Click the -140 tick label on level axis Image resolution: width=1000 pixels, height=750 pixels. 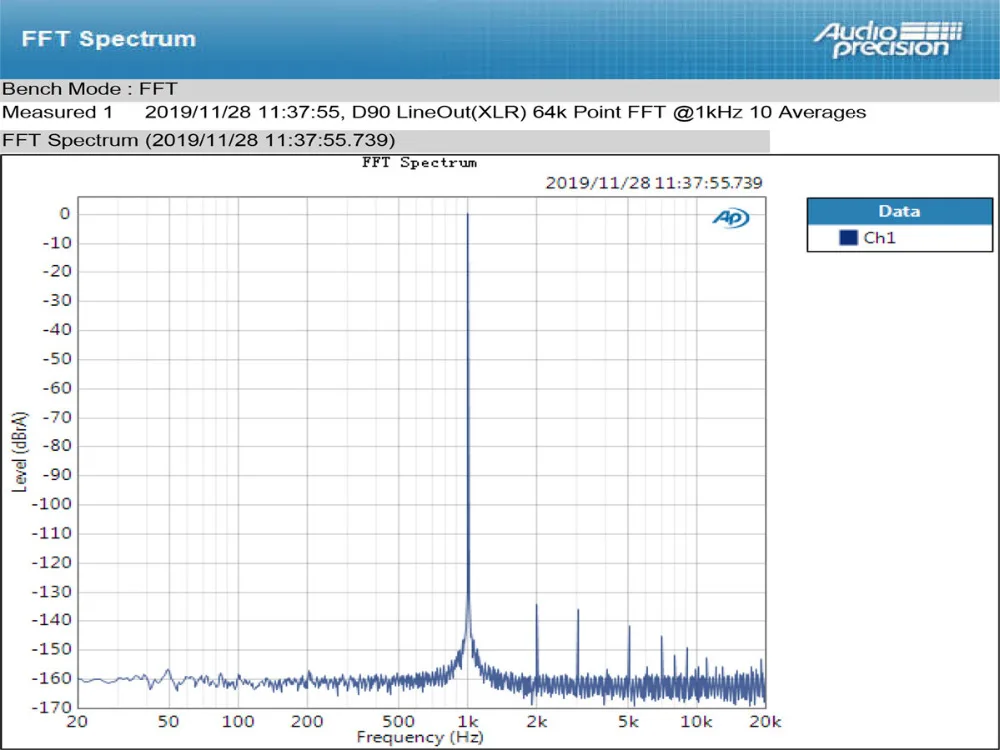tap(51, 620)
